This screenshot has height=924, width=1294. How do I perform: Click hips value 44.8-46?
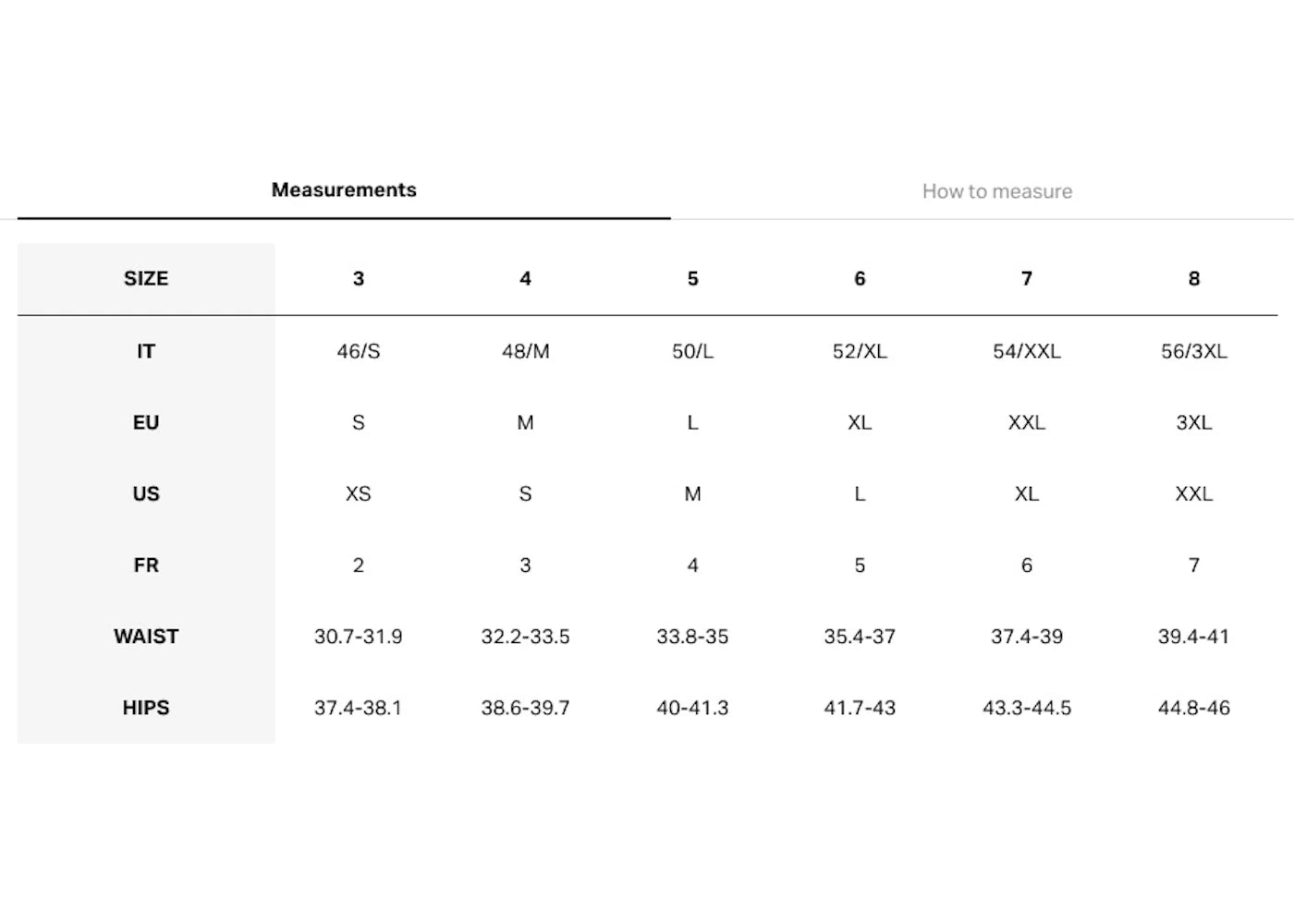tap(1193, 708)
